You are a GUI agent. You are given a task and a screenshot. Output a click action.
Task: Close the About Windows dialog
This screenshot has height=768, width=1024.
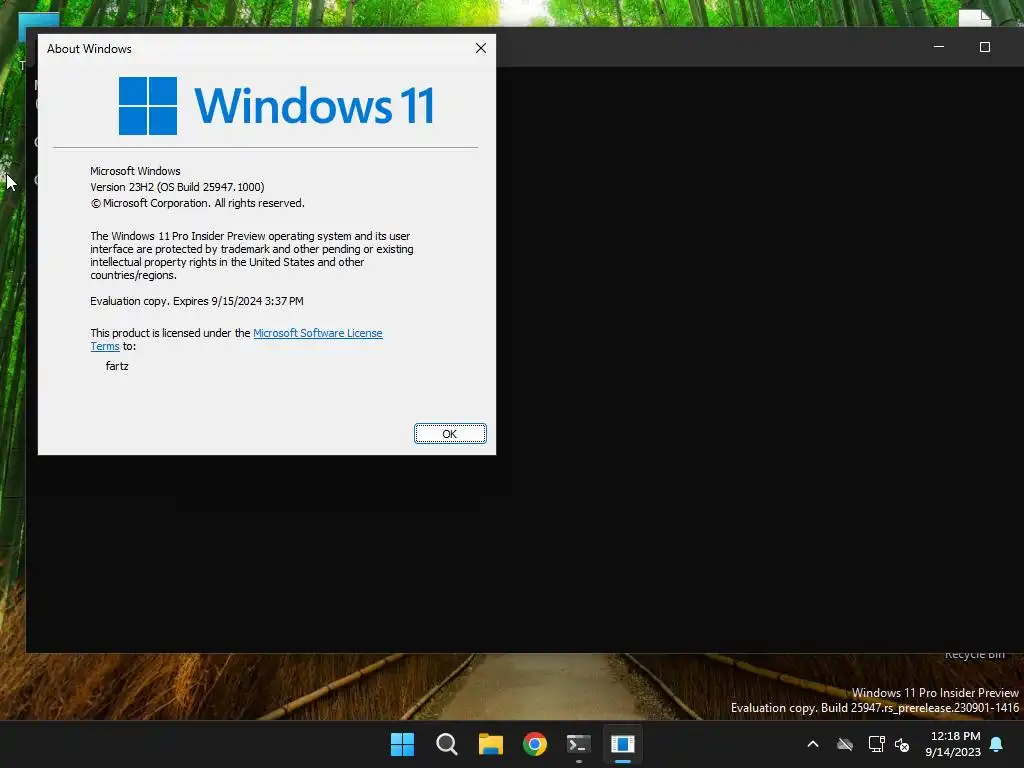[x=481, y=48]
